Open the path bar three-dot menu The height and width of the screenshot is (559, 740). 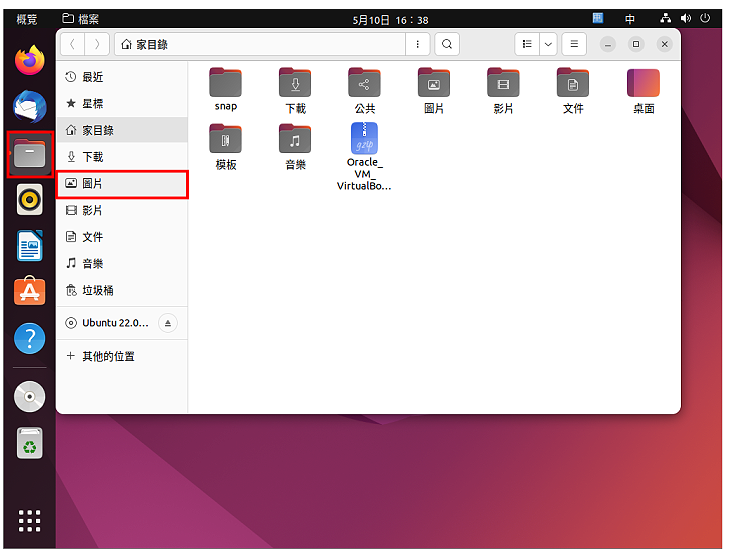pyautogui.click(x=417, y=44)
